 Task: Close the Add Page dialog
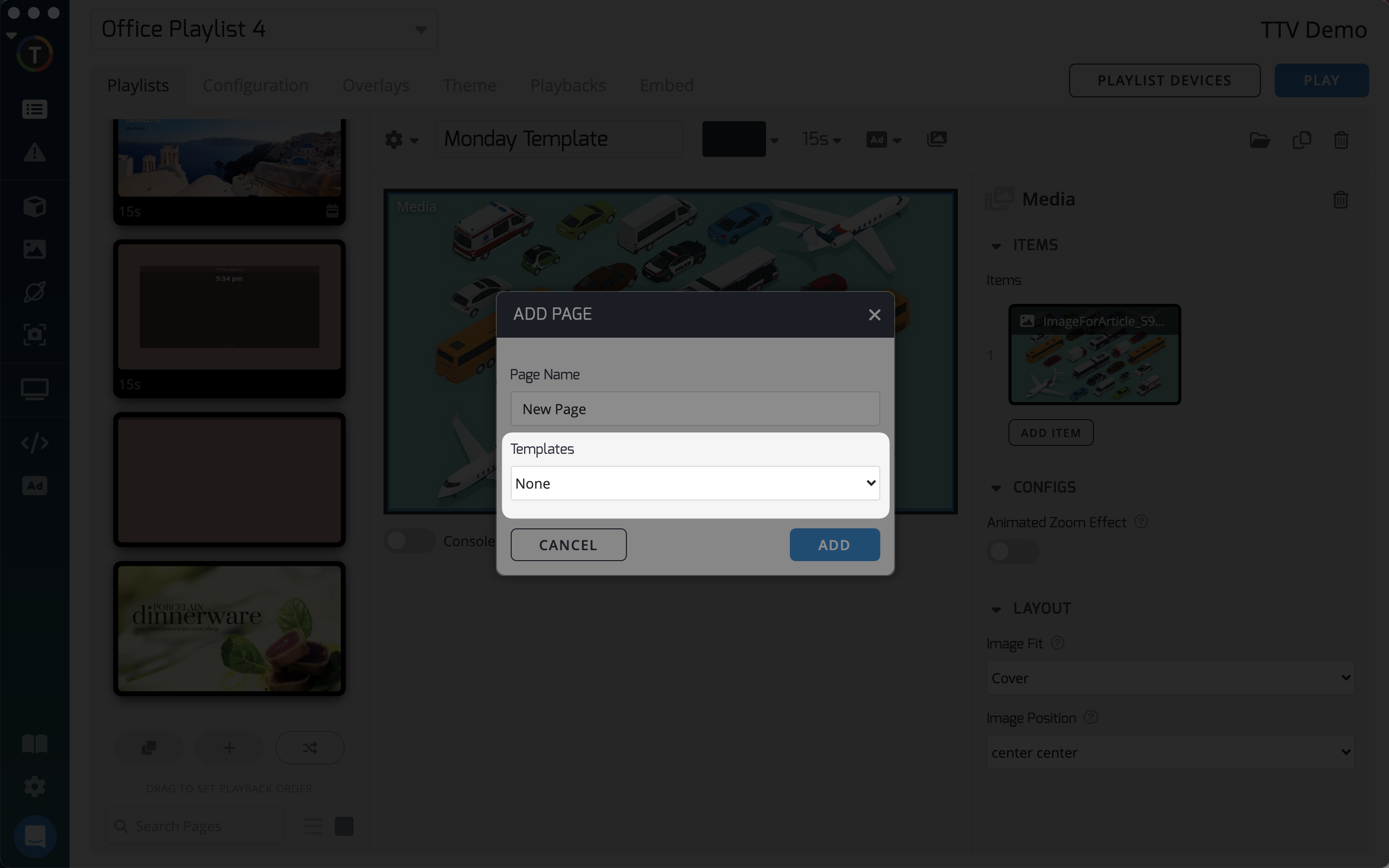(874, 315)
